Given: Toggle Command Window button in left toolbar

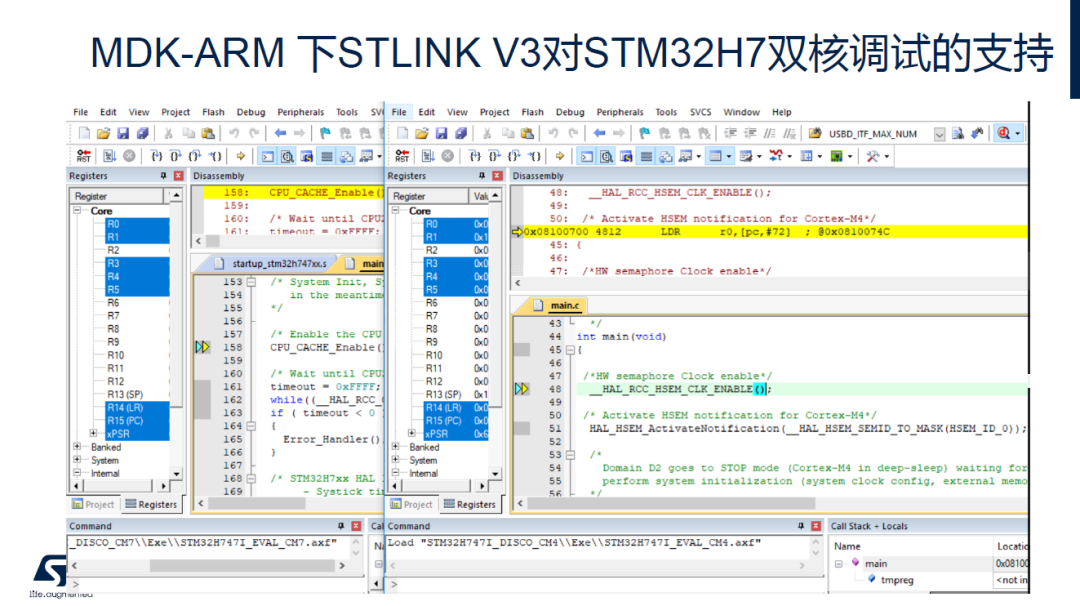Looking at the screenshot, I should (267, 156).
